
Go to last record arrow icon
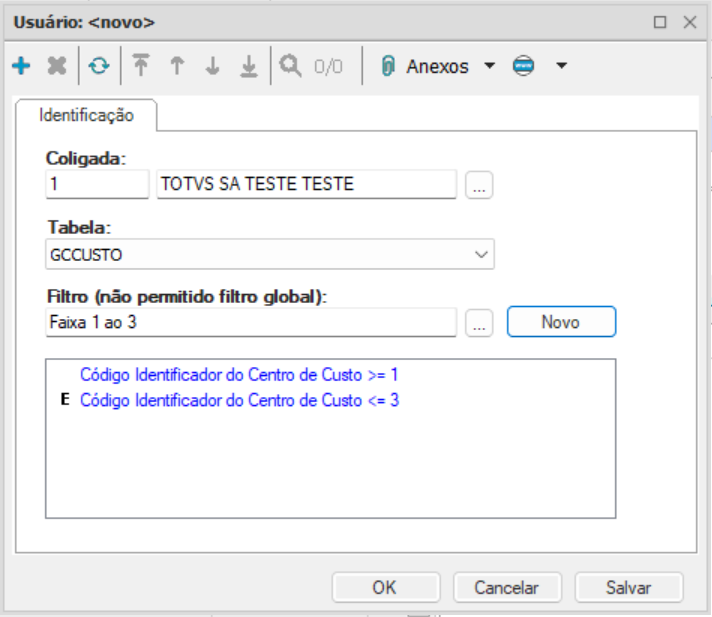tap(248, 66)
